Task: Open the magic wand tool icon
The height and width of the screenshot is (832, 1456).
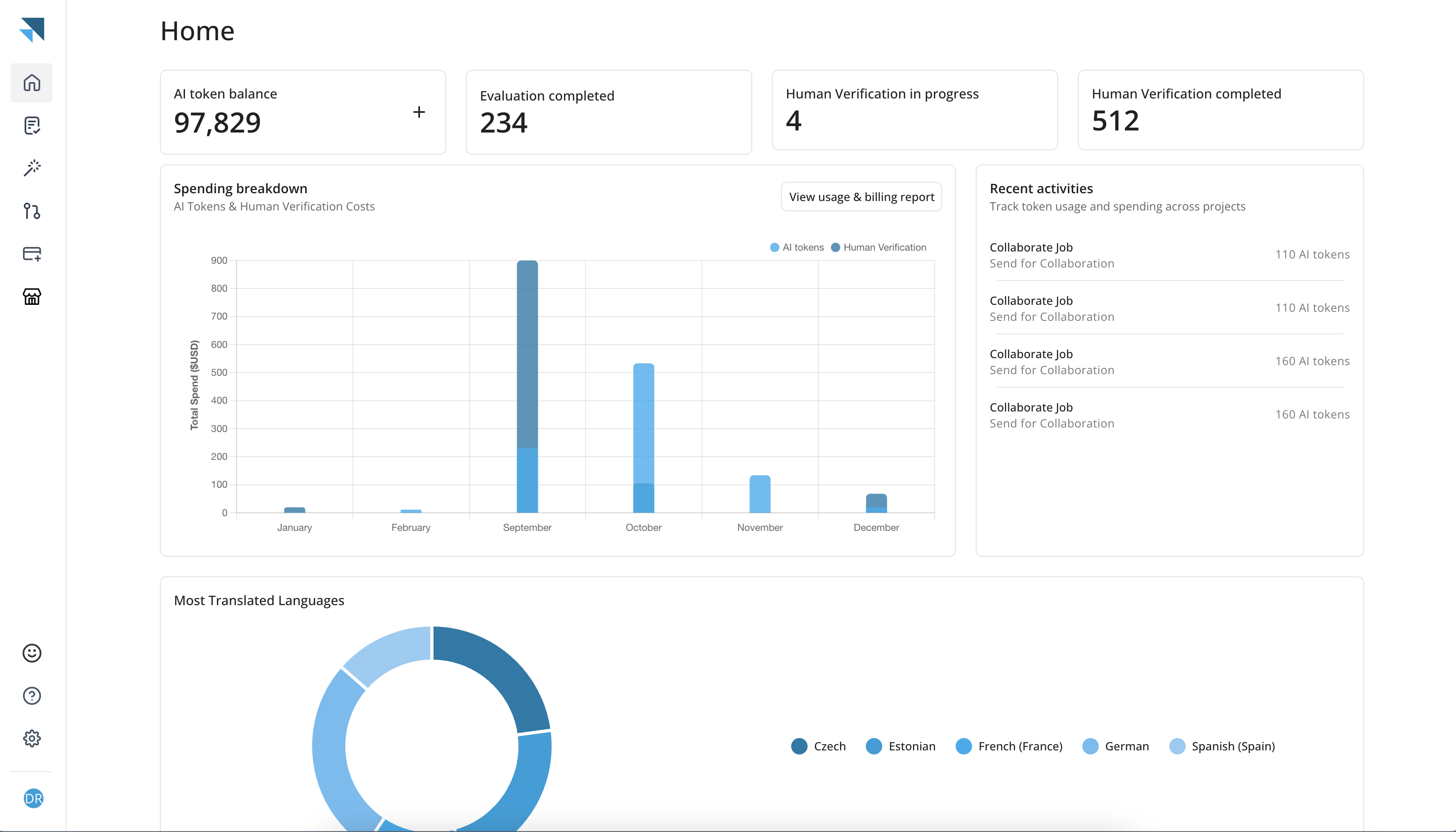Action: point(32,168)
